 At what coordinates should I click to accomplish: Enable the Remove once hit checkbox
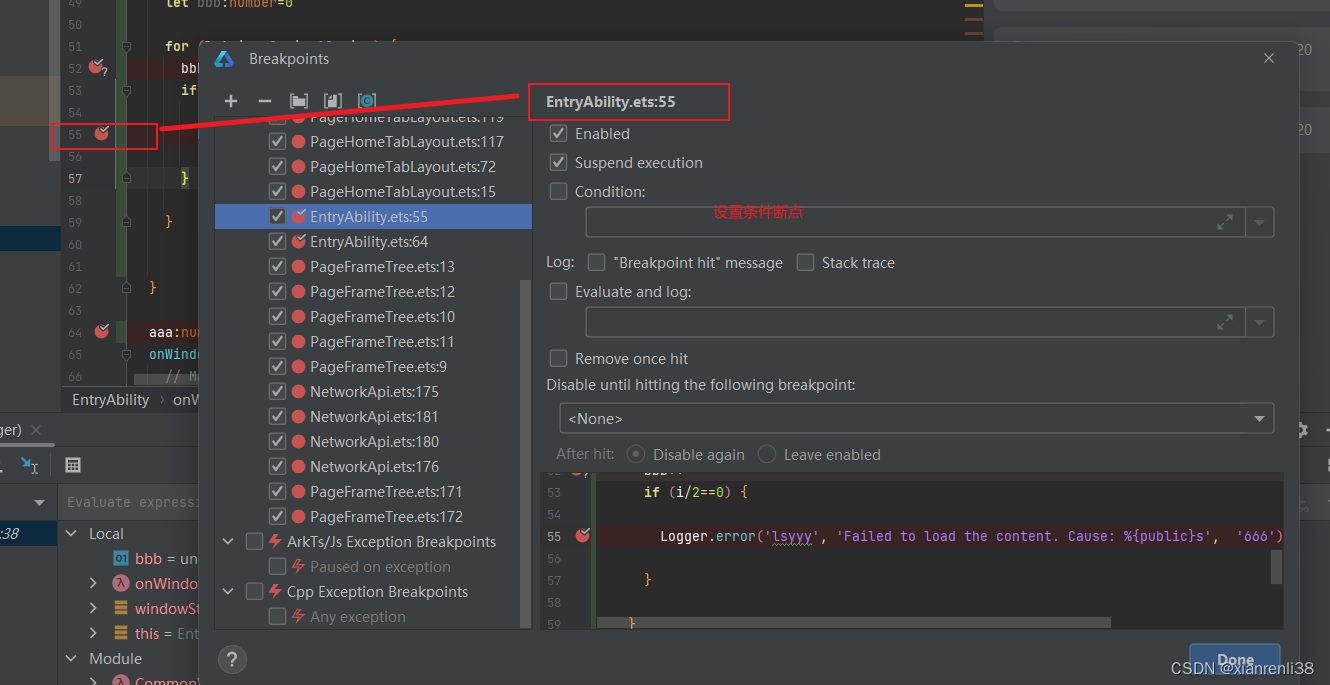559,358
